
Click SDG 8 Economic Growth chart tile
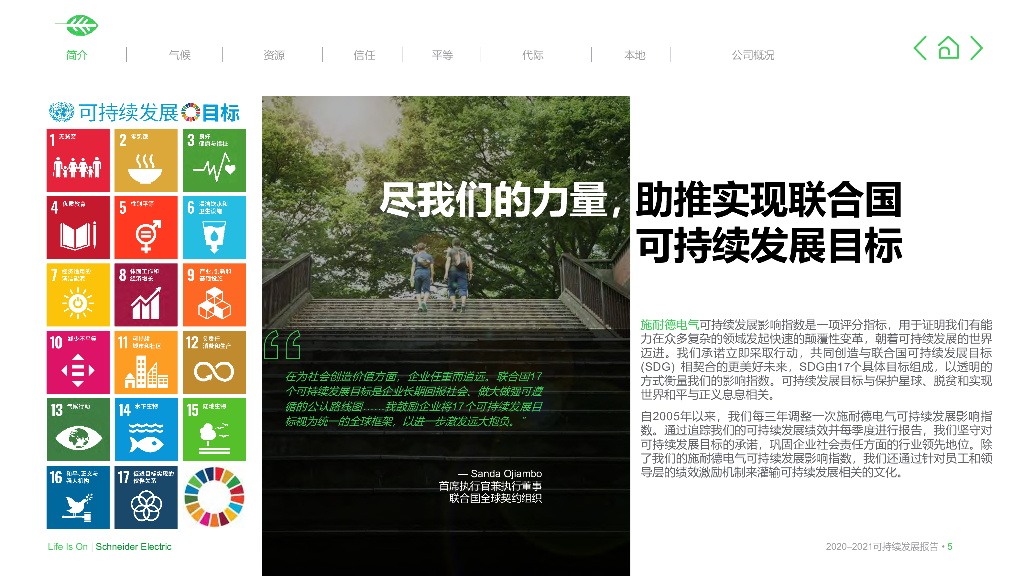point(146,295)
